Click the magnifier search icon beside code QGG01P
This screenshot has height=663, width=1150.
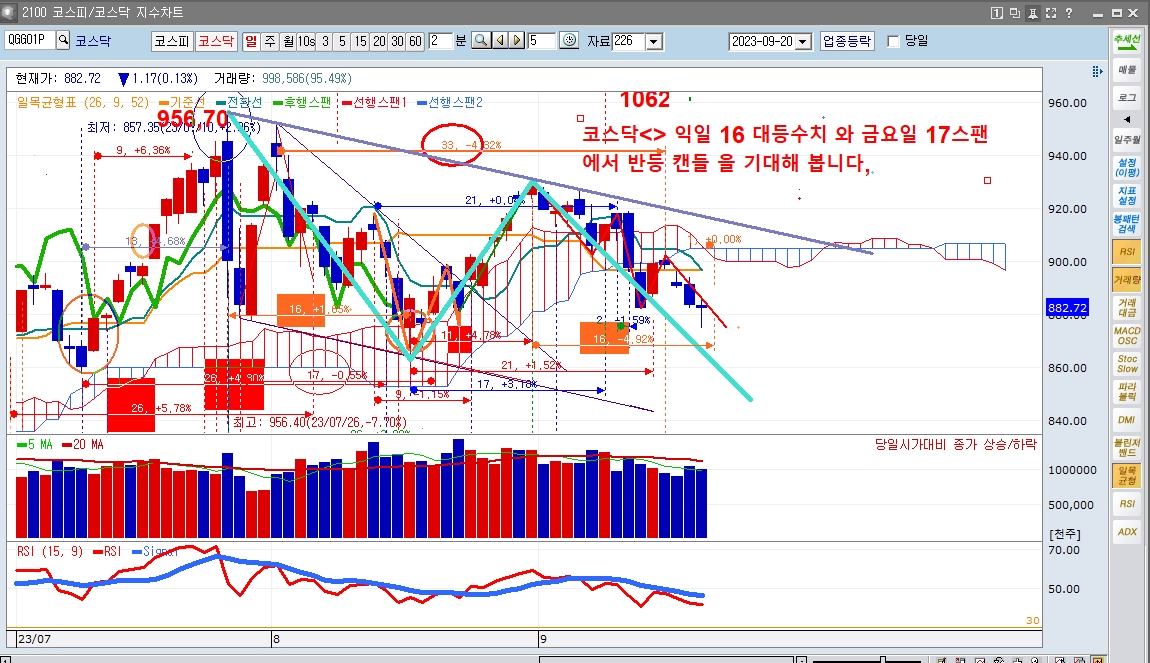[x=63, y=41]
